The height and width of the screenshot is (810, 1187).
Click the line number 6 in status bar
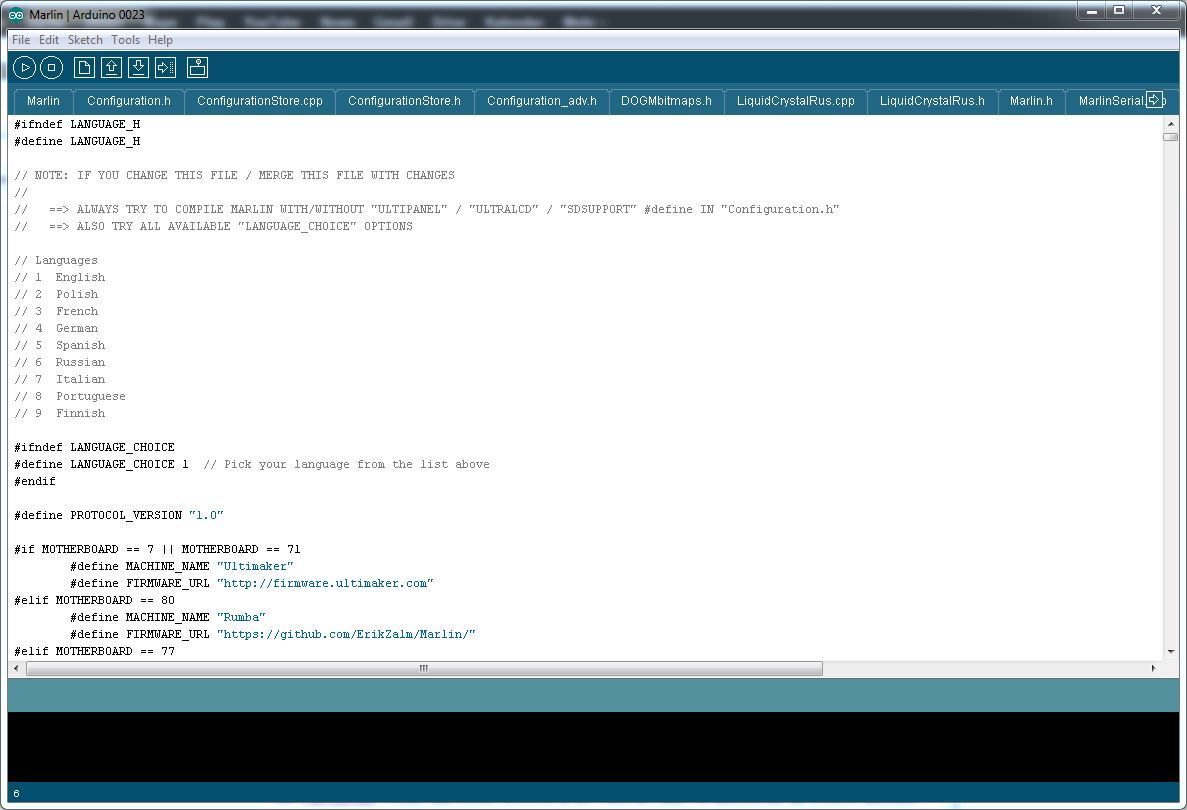(x=17, y=793)
